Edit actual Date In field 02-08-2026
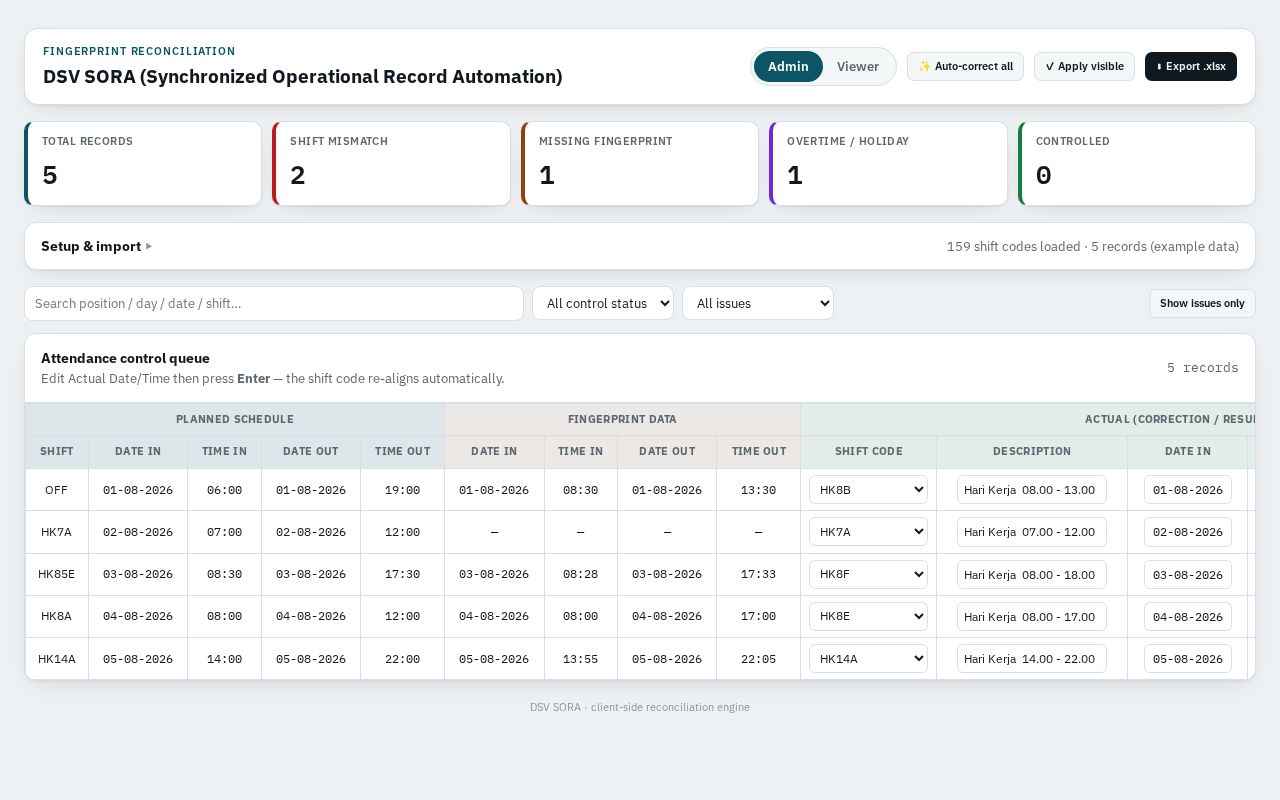This screenshot has width=1280, height=800. coord(1188,532)
